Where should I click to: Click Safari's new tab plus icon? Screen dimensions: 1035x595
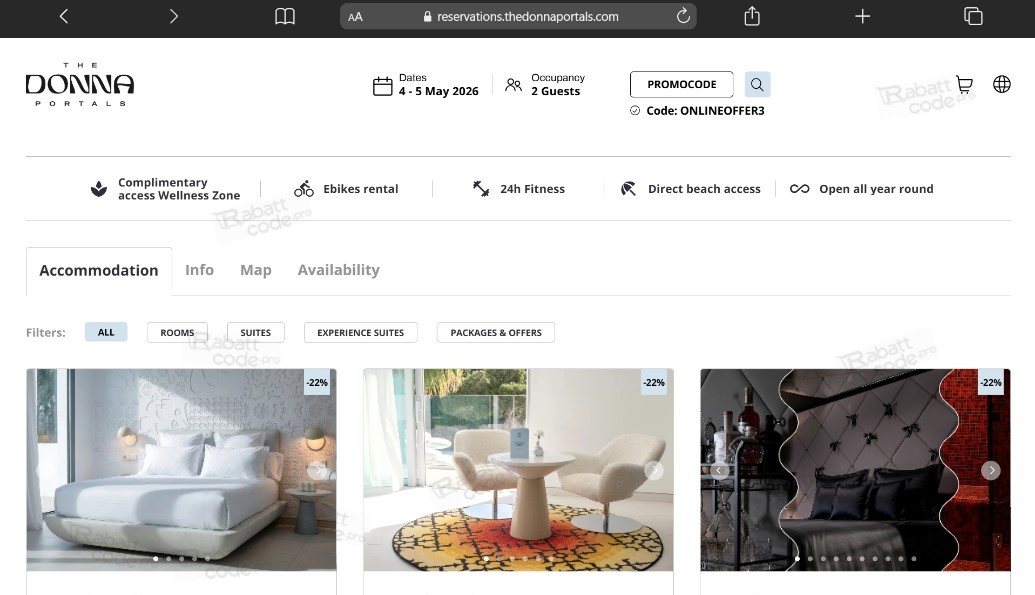[x=862, y=16]
